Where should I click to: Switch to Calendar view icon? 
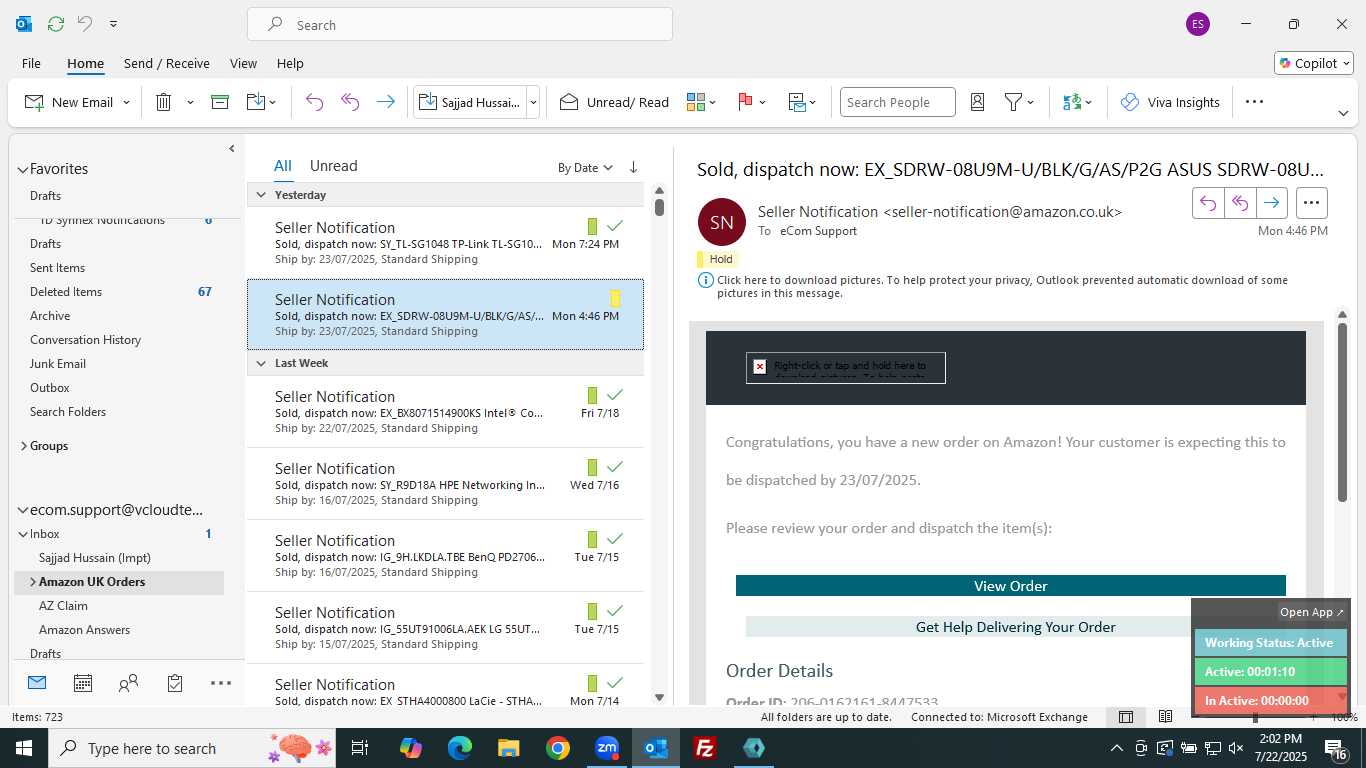click(x=83, y=683)
